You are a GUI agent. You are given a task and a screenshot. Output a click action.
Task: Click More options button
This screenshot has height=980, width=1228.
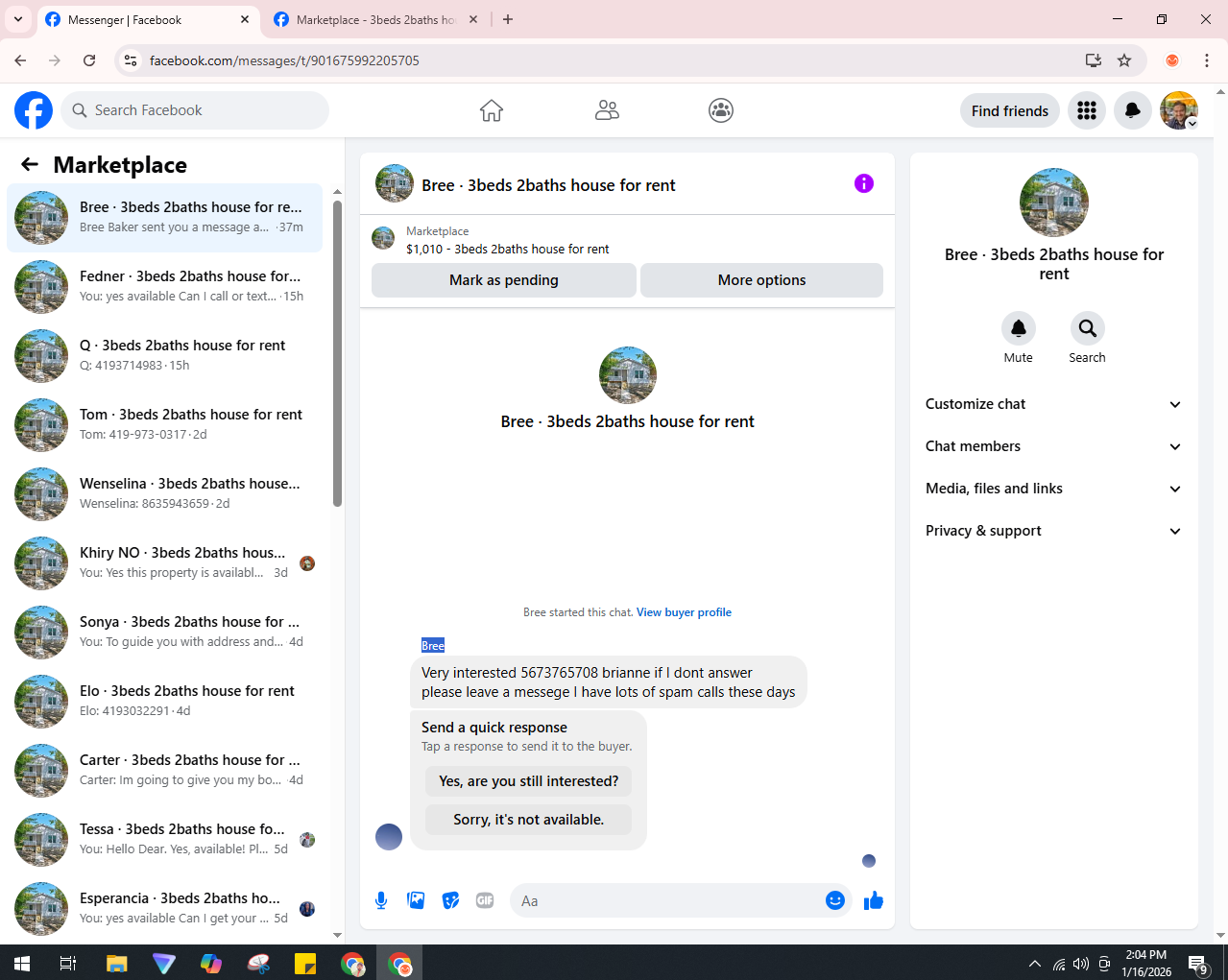[x=762, y=280]
